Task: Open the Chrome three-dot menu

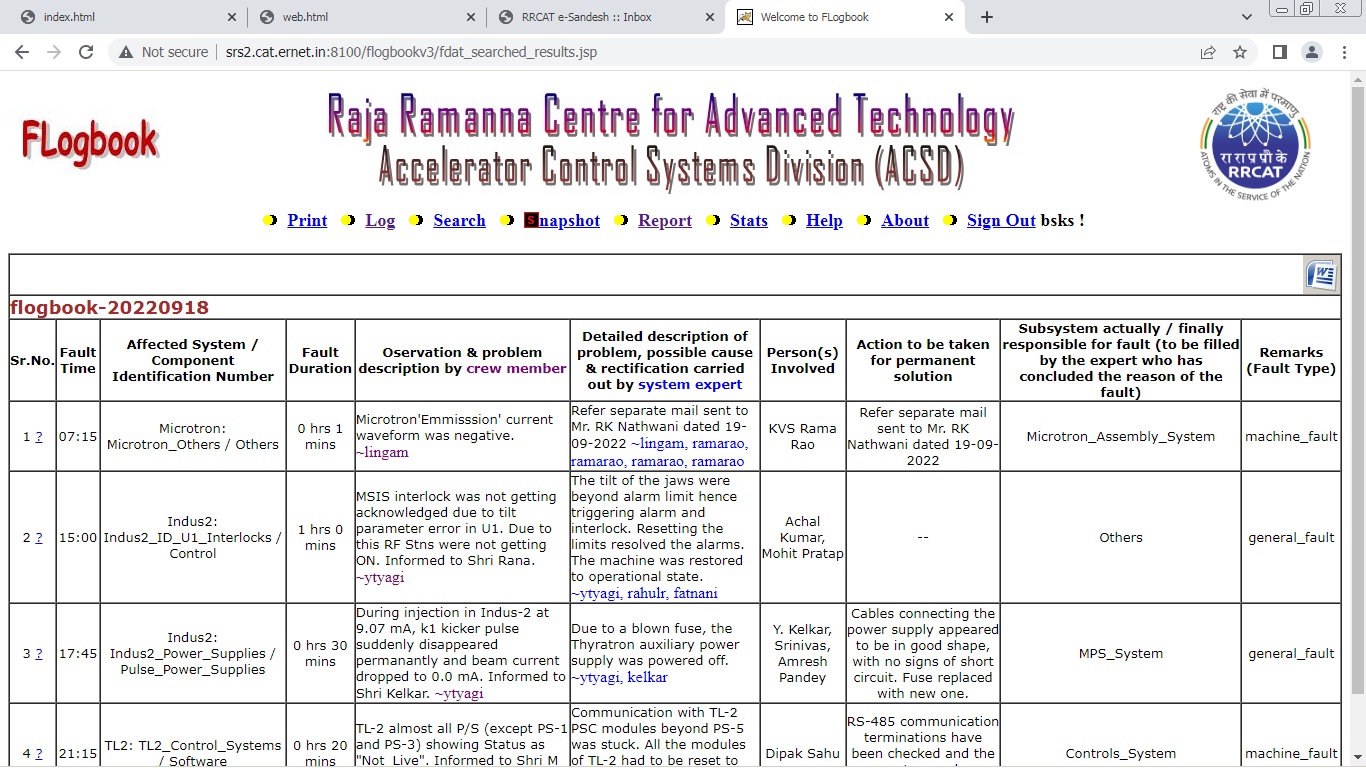Action: click(x=1343, y=52)
